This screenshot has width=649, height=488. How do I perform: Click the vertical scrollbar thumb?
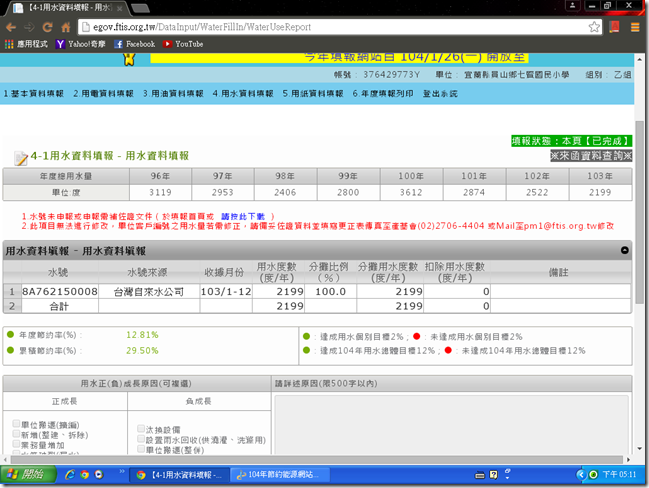[640, 211]
